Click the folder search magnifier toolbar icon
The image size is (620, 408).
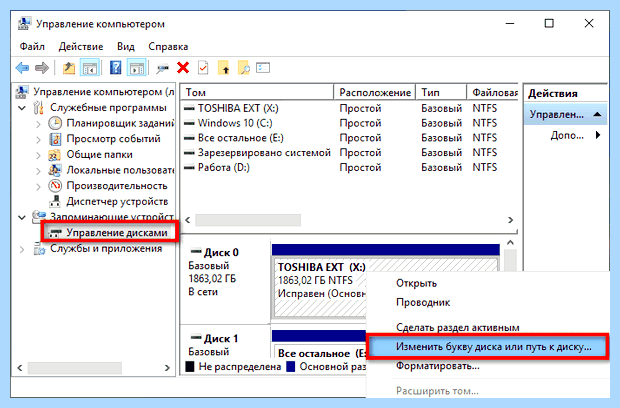point(244,68)
